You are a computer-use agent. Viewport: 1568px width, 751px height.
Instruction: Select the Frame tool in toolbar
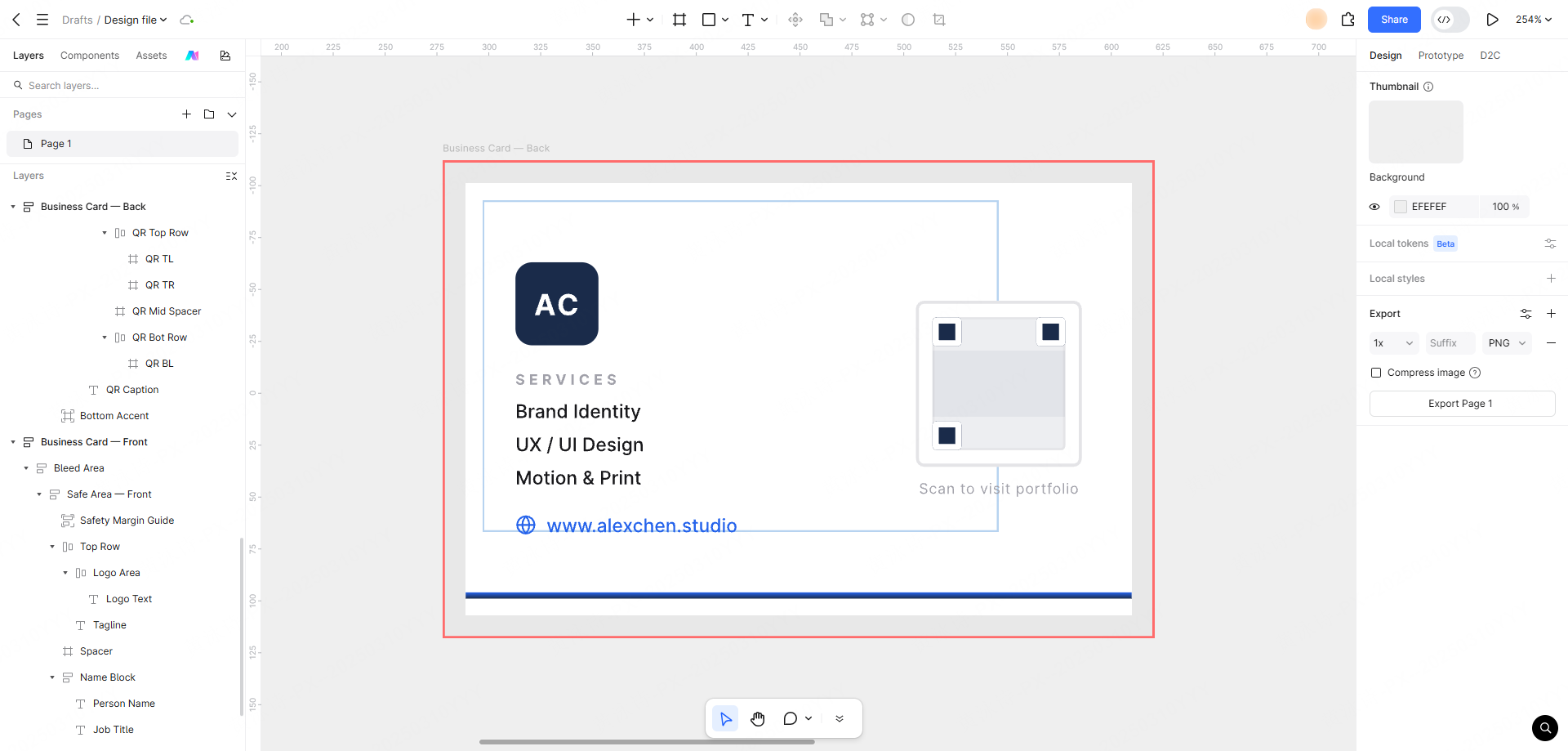(x=679, y=20)
